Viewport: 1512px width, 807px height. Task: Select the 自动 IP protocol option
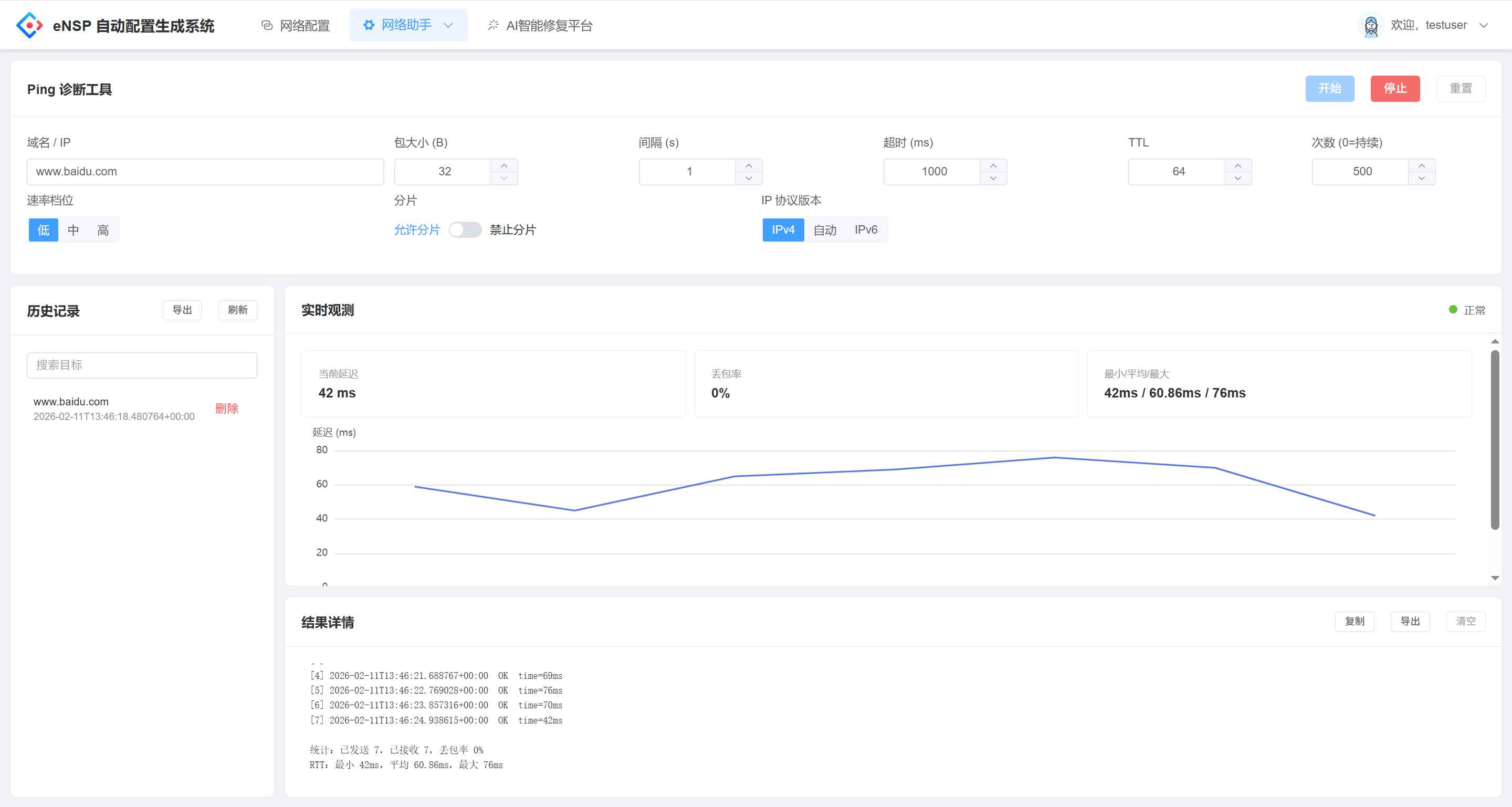825,230
